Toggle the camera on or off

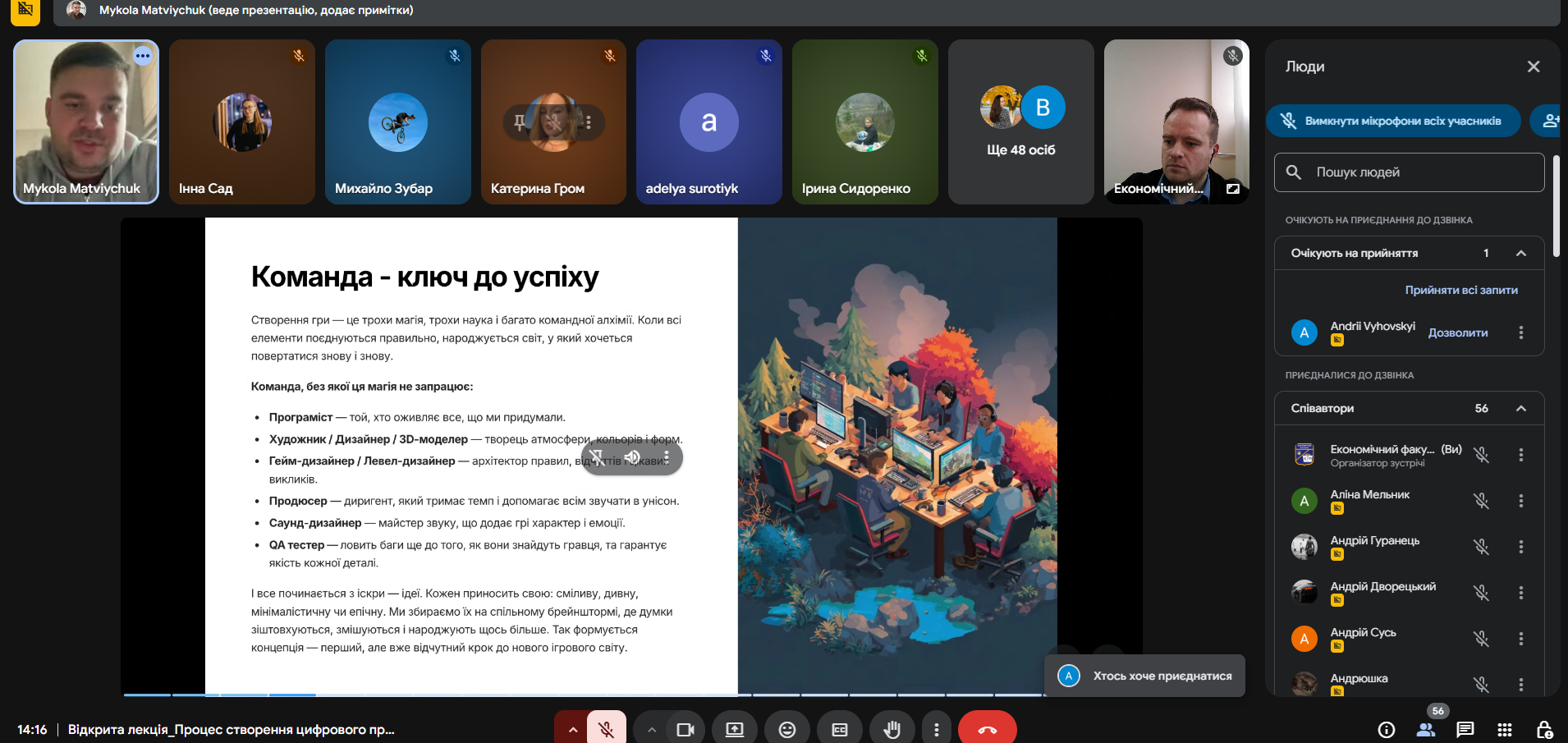point(685,729)
